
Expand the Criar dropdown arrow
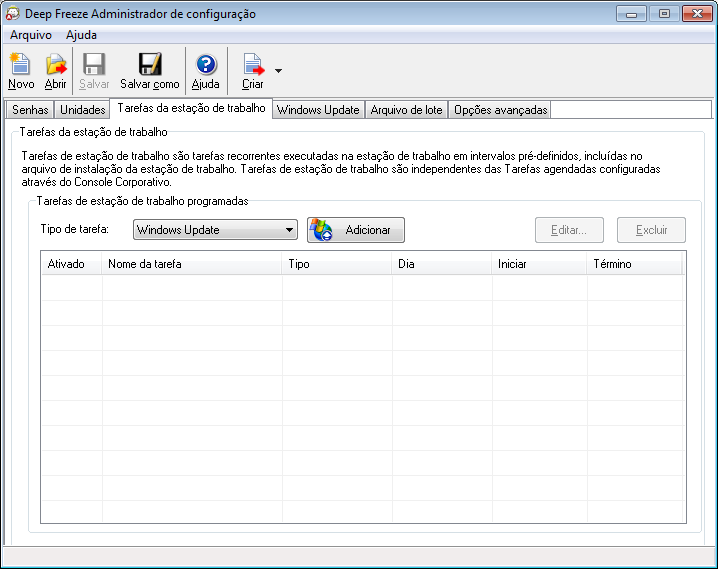(x=278, y=71)
